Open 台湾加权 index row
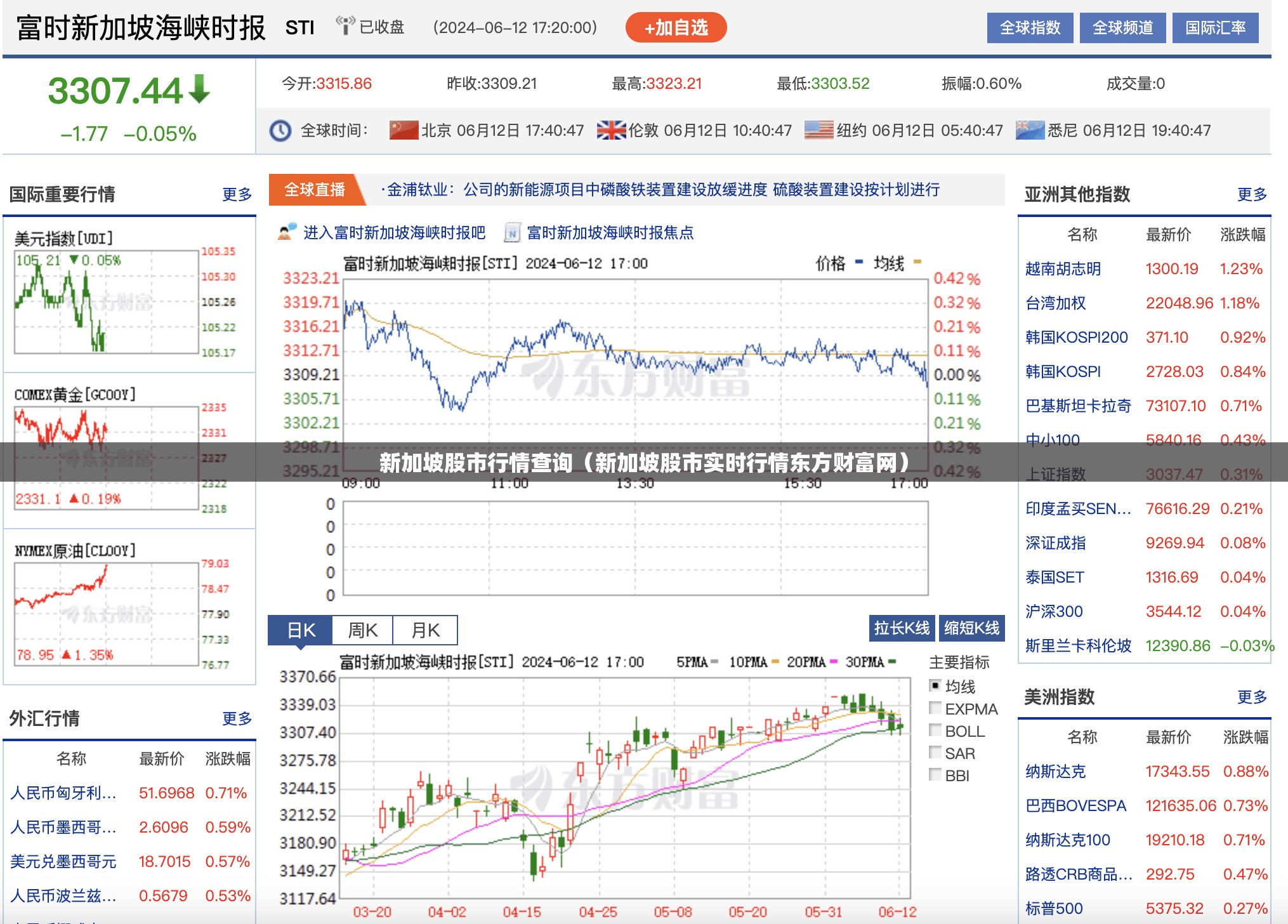The width and height of the screenshot is (1288, 924). pyautogui.click(x=1144, y=303)
